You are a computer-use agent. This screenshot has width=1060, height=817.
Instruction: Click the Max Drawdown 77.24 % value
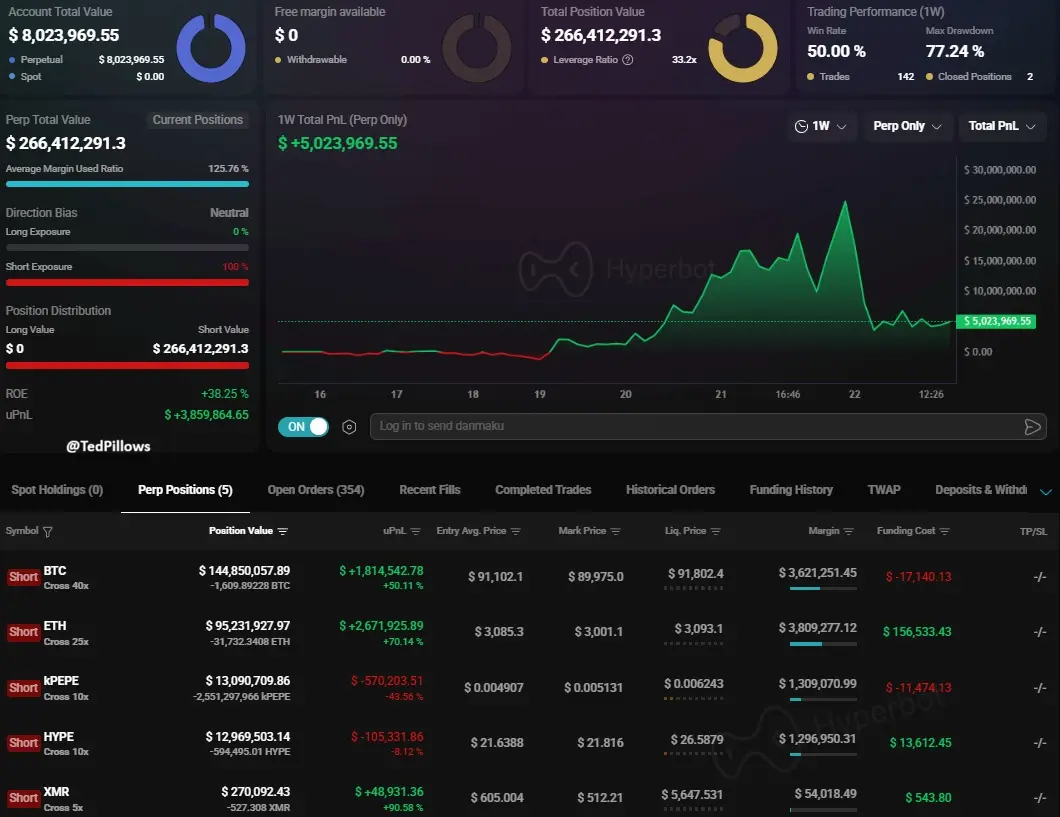coord(955,51)
